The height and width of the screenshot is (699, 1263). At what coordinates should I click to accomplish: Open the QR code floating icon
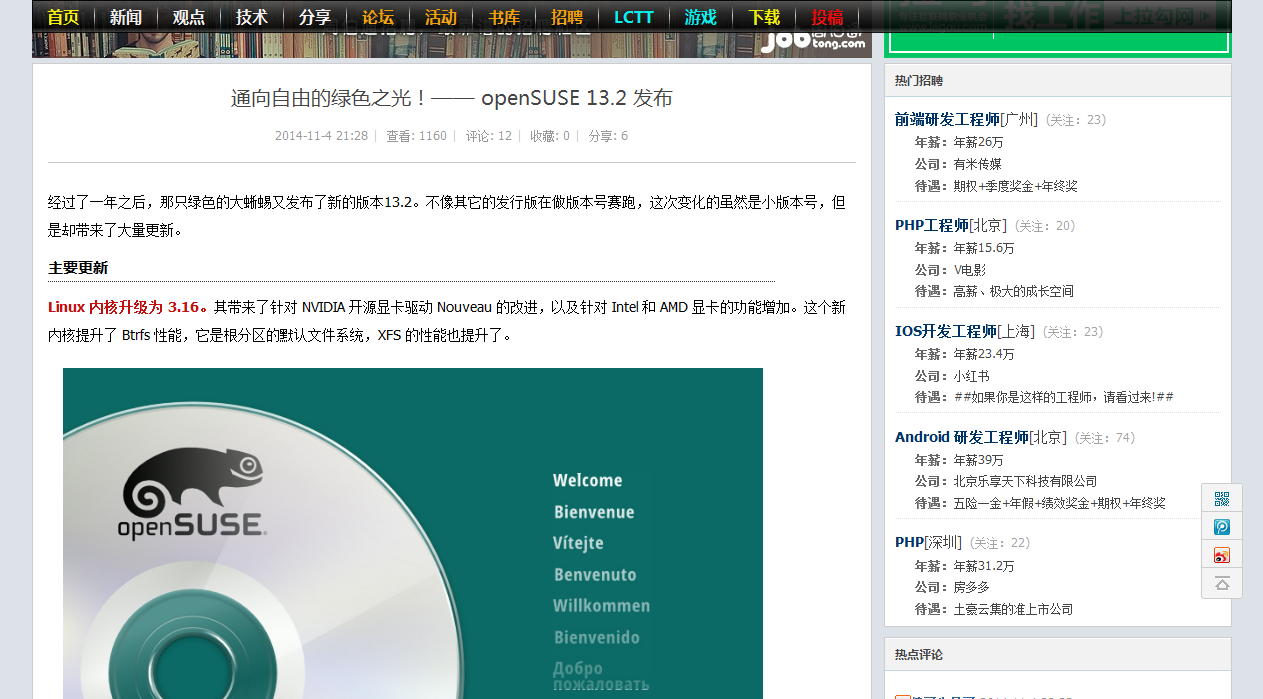point(1221,499)
